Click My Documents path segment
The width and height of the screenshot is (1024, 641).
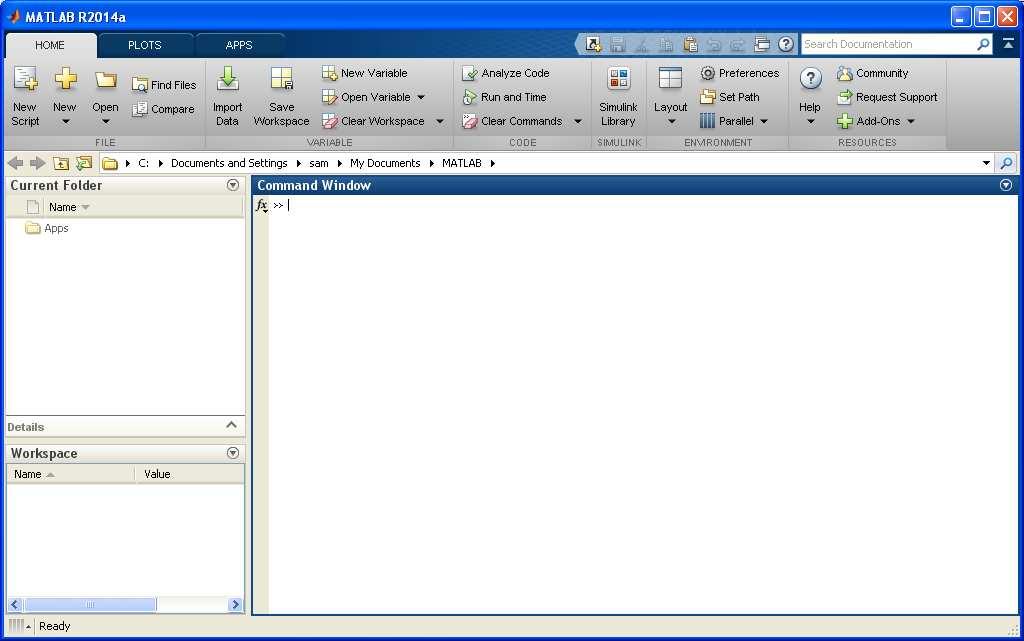click(x=385, y=163)
